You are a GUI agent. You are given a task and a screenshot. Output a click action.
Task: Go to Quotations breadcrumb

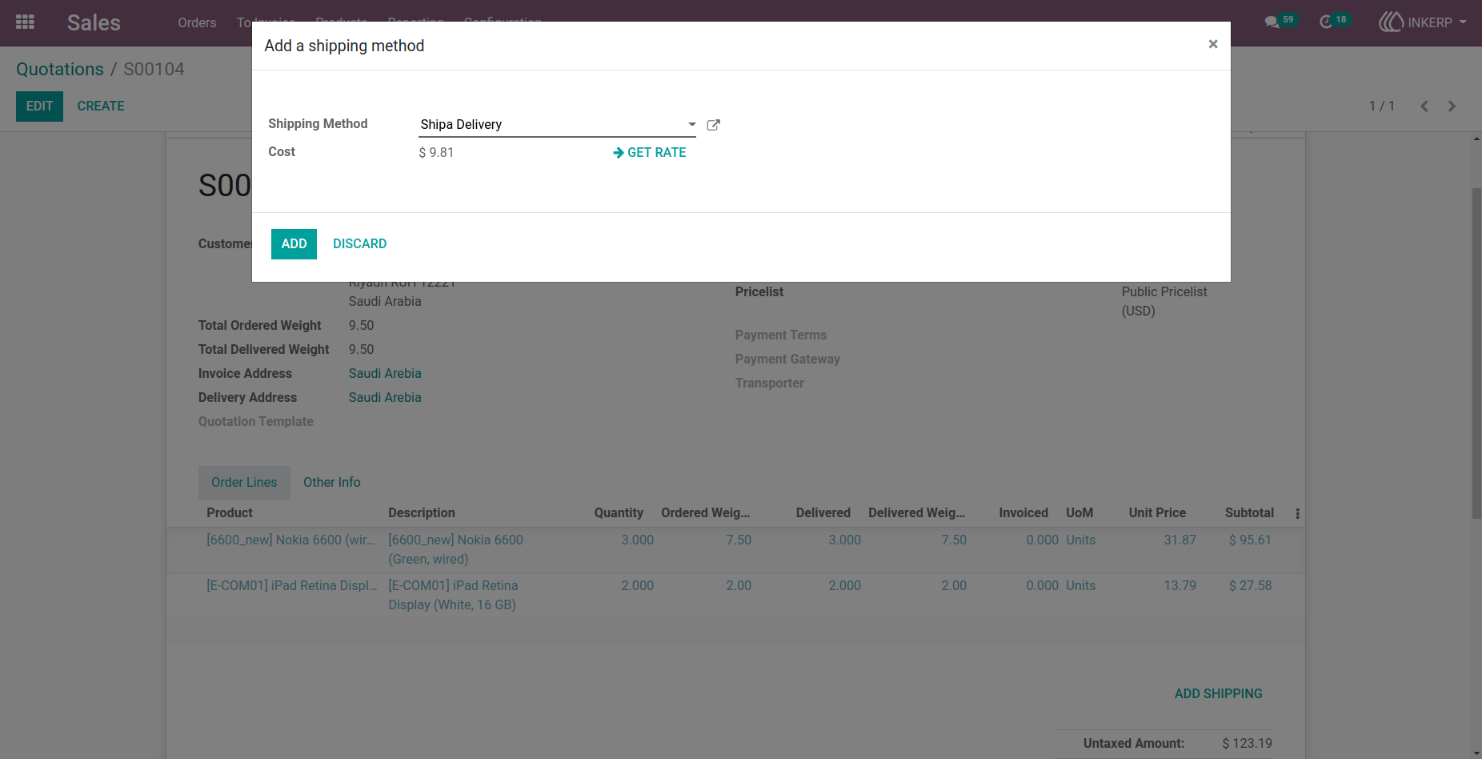60,69
